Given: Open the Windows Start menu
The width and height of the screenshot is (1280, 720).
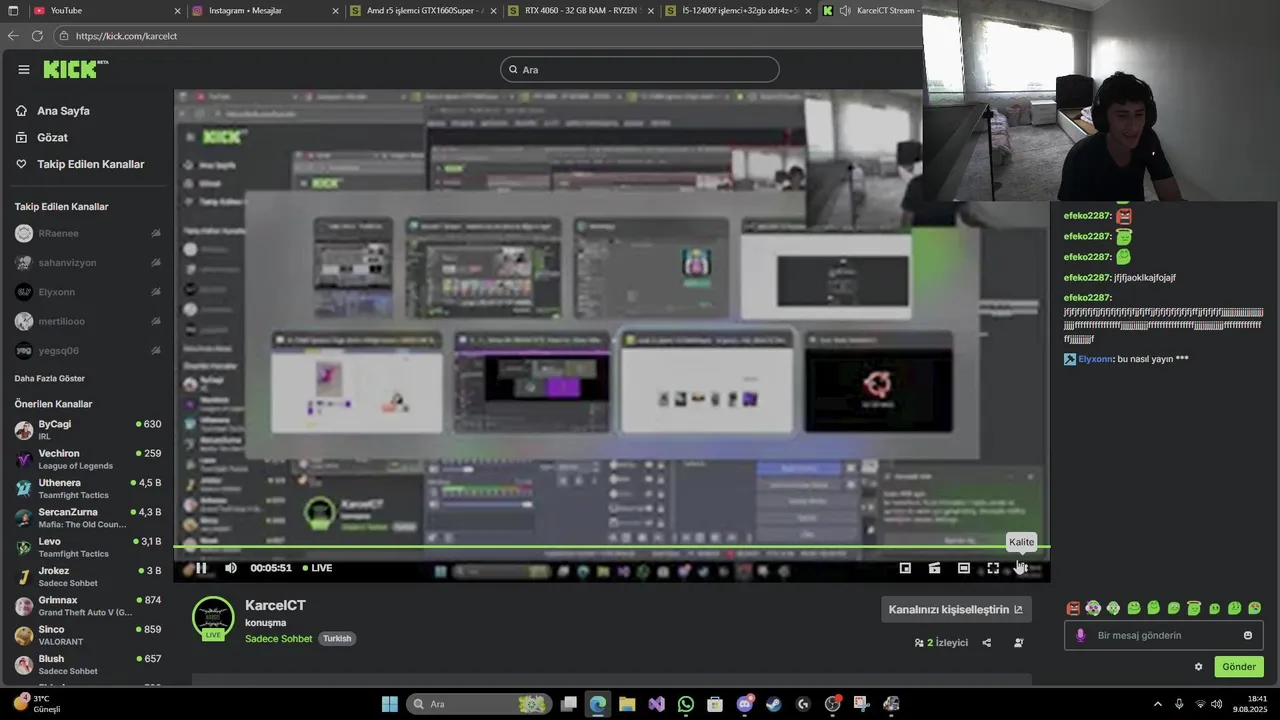Looking at the screenshot, I should [x=390, y=704].
